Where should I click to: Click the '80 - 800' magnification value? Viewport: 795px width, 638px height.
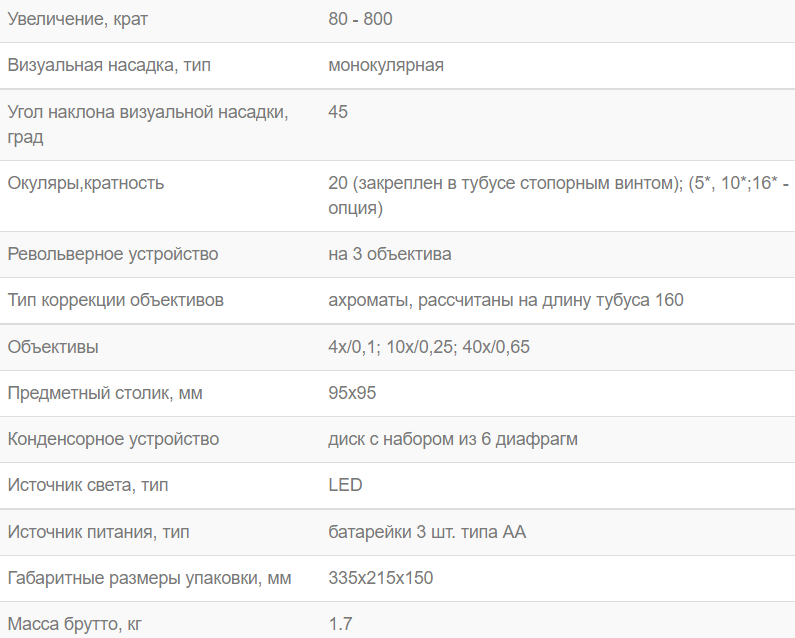click(x=367, y=19)
